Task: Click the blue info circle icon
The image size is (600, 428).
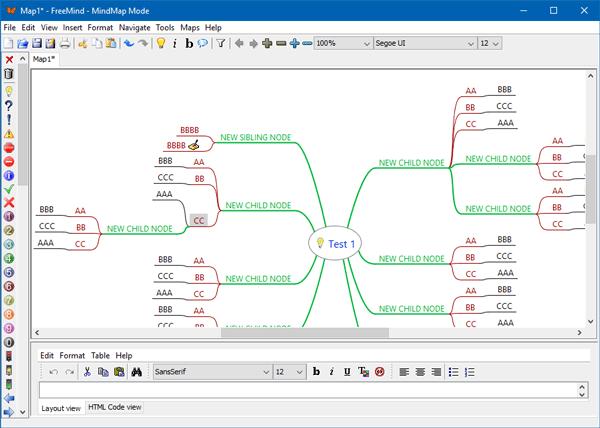Action: pyautogui.click(x=9, y=174)
